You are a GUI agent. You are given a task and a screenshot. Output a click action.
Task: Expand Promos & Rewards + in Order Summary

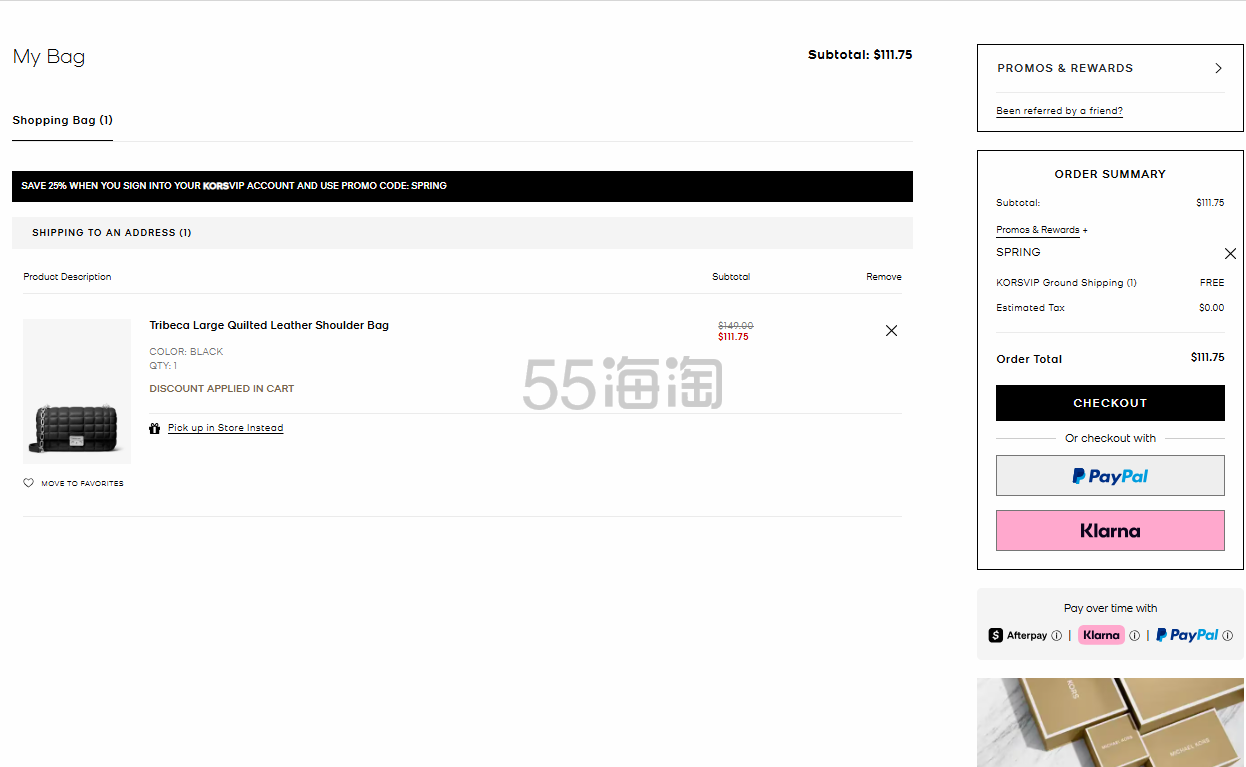click(1041, 230)
